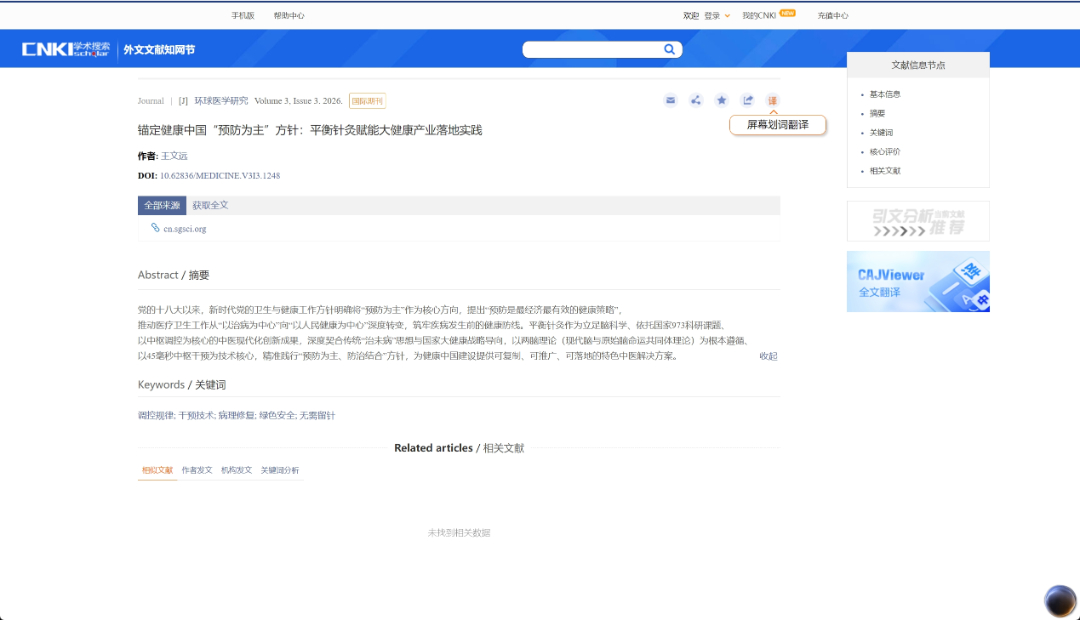Click keyword 调控规律
This screenshot has height=620, width=1080.
click(156, 415)
